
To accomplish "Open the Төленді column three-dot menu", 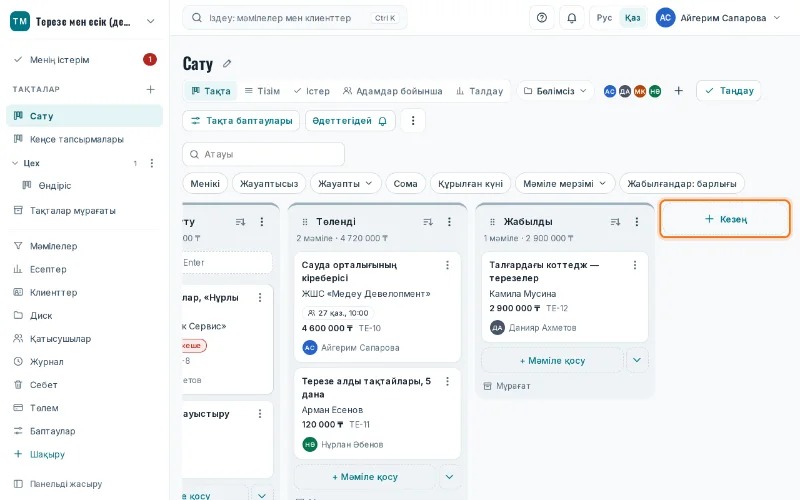I will tap(449, 222).
